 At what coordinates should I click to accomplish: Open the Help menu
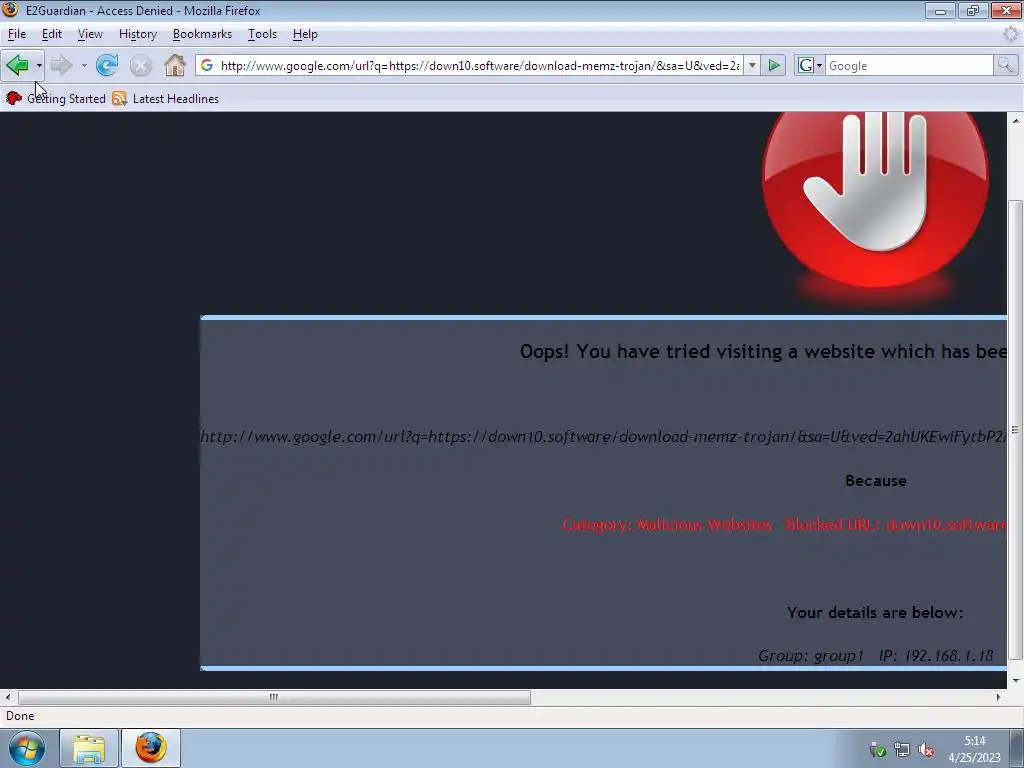[x=305, y=34]
